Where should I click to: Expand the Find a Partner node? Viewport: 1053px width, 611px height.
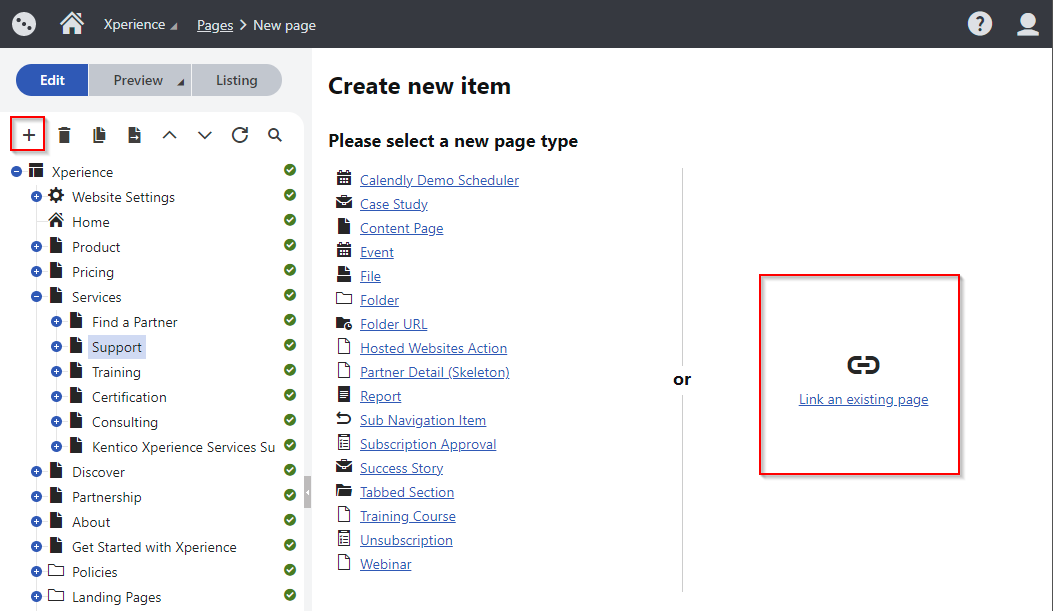[56, 322]
